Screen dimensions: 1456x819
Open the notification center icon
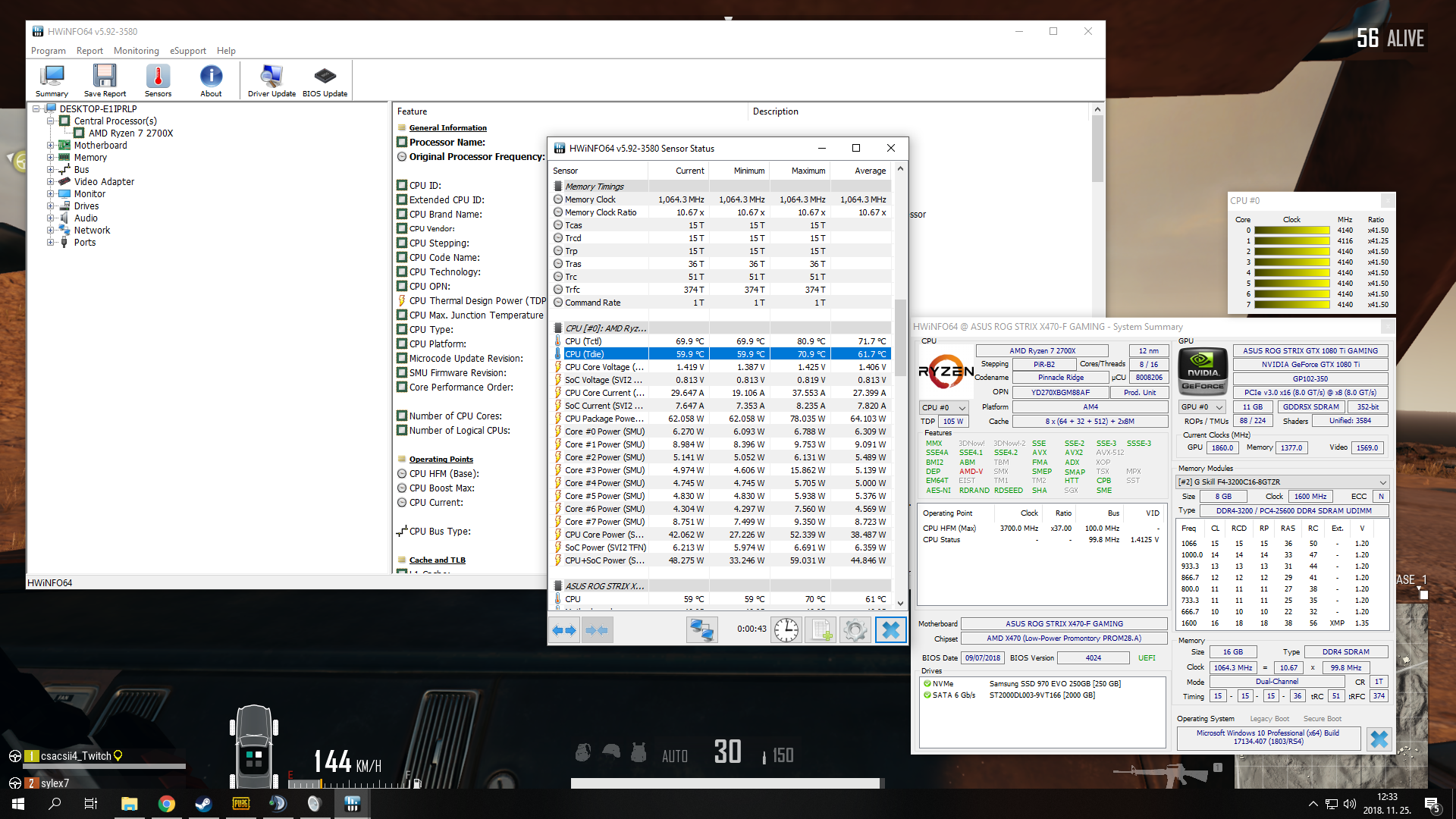coord(1432,804)
